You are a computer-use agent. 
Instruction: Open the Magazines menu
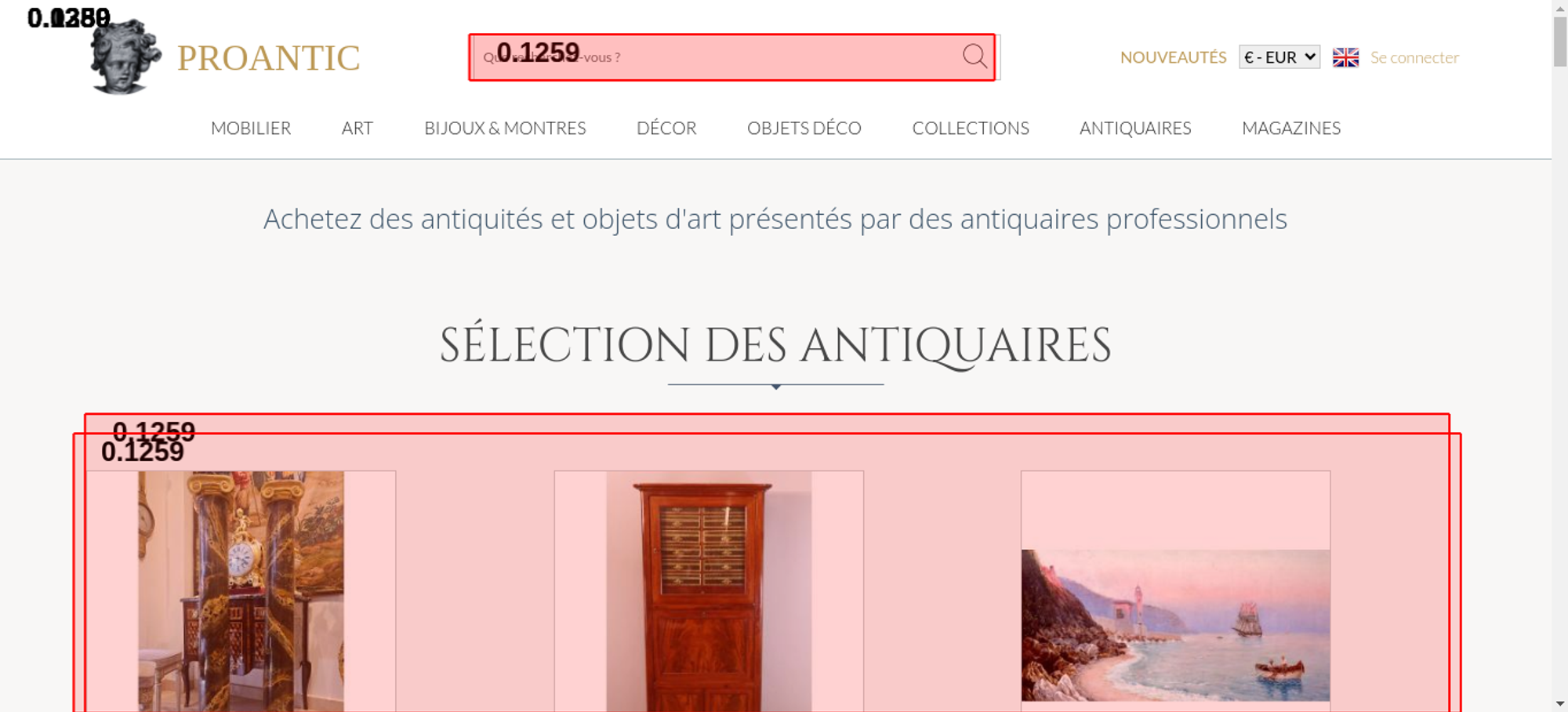[1291, 128]
